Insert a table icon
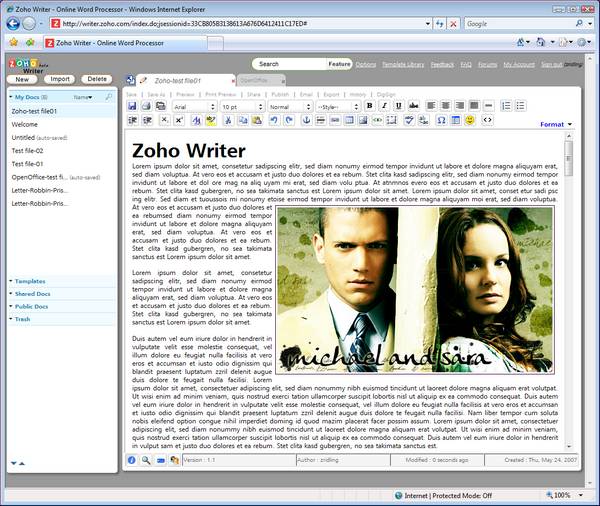Viewport: 600px width, 506px height. point(349,120)
